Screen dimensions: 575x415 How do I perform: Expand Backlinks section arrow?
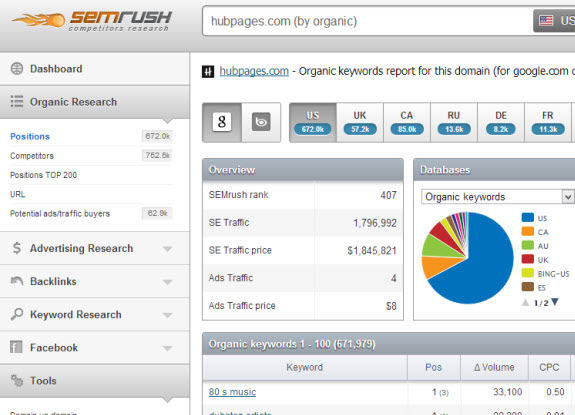[168, 282]
